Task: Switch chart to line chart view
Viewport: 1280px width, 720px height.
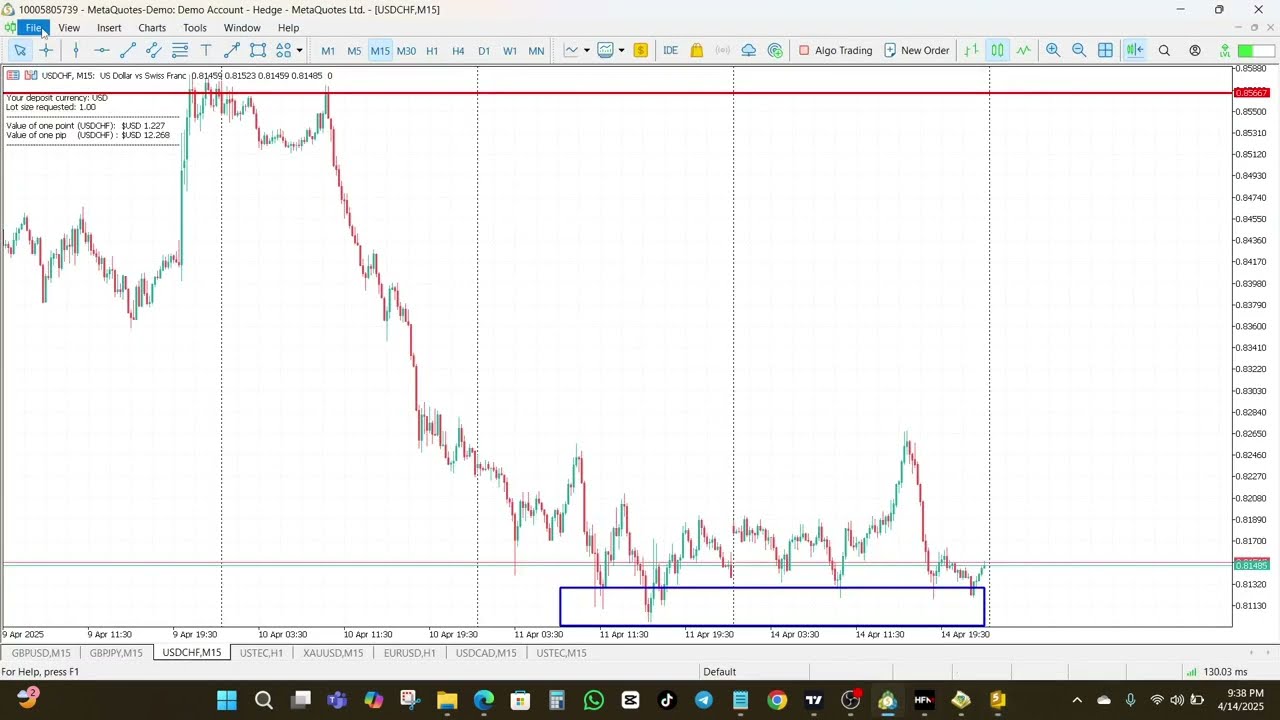Action: (x=1023, y=50)
